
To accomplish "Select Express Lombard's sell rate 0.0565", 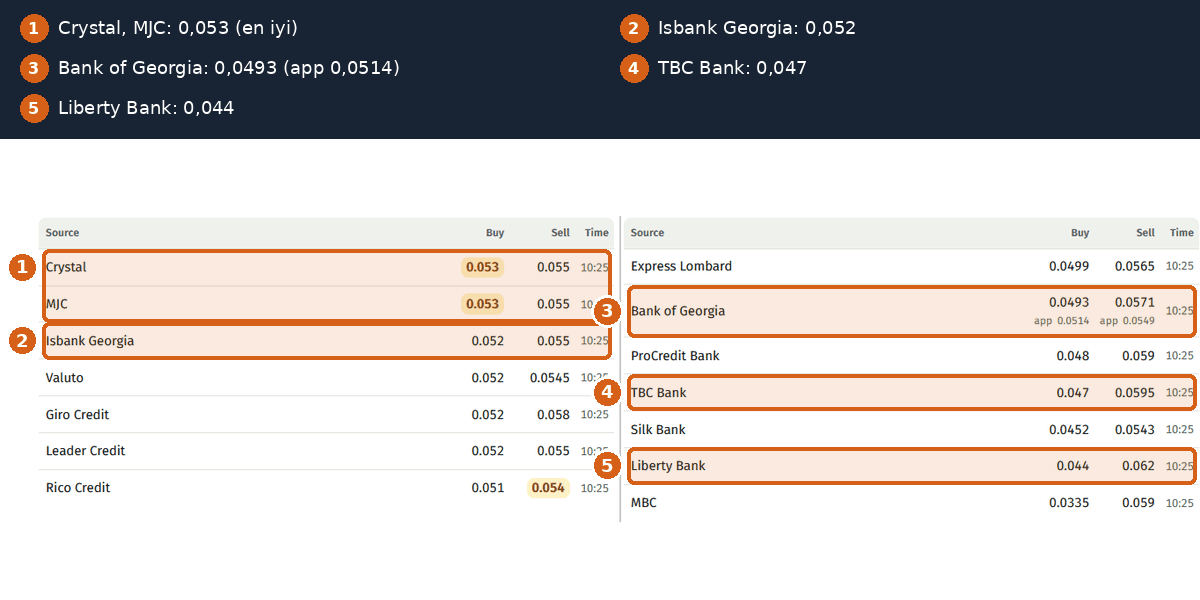I will pyautogui.click(x=1135, y=266).
